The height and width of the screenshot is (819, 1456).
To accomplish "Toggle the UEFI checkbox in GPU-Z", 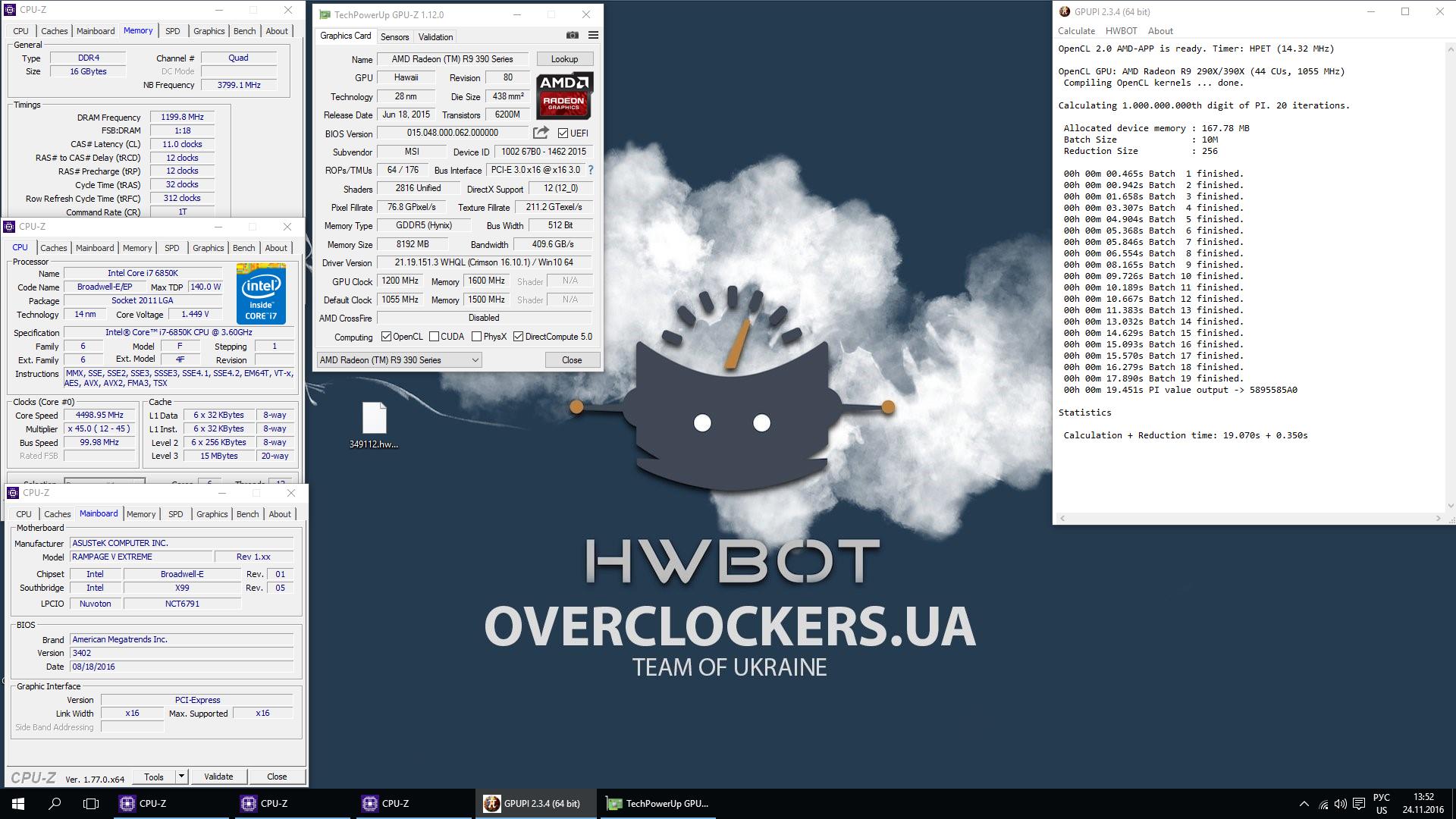I will (x=563, y=133).
